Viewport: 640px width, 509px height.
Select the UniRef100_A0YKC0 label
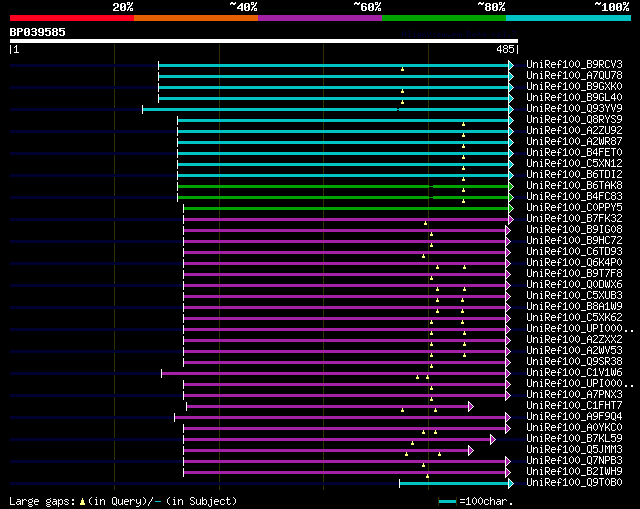(574, 428)
